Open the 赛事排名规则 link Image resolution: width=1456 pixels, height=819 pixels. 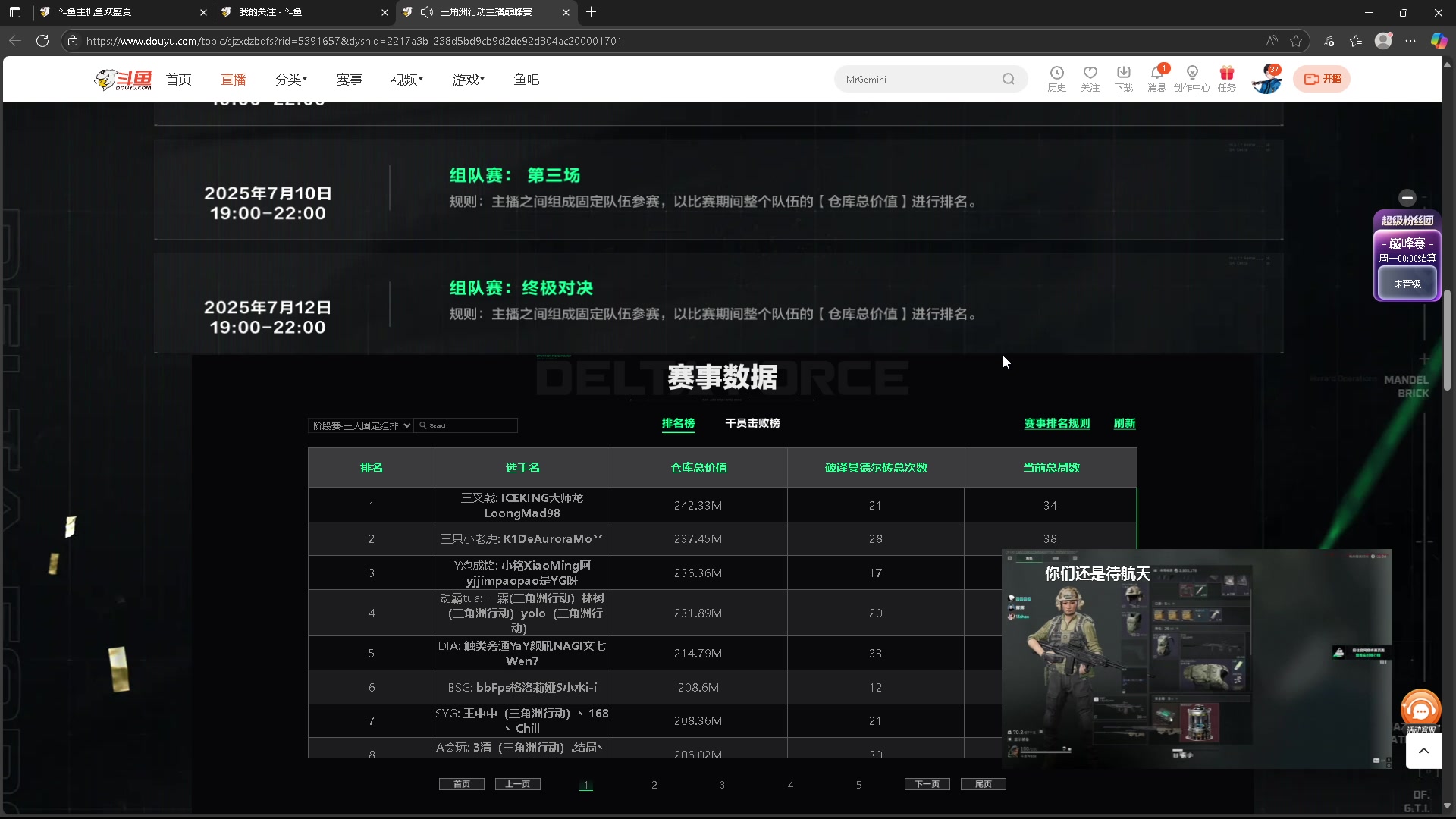(1057, 423)
